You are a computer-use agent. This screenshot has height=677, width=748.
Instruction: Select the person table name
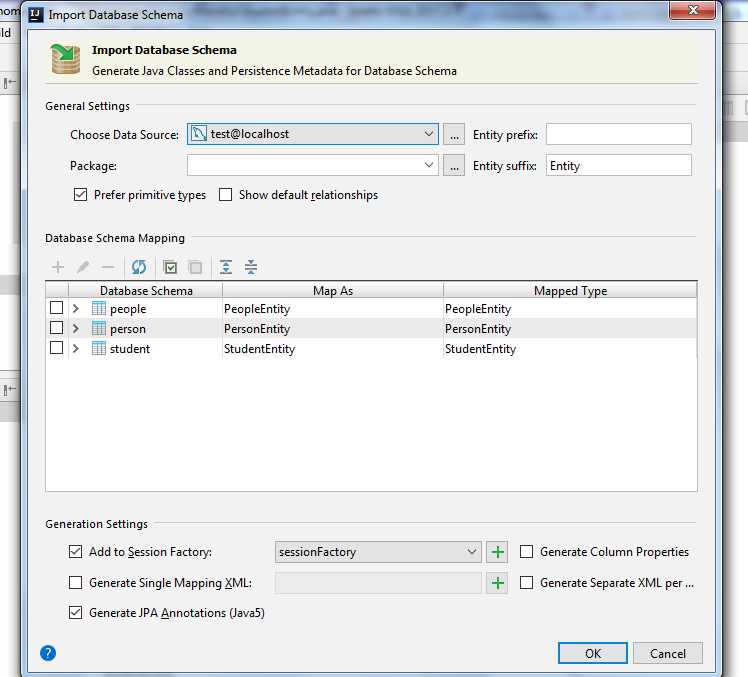(x=128, y=329)
